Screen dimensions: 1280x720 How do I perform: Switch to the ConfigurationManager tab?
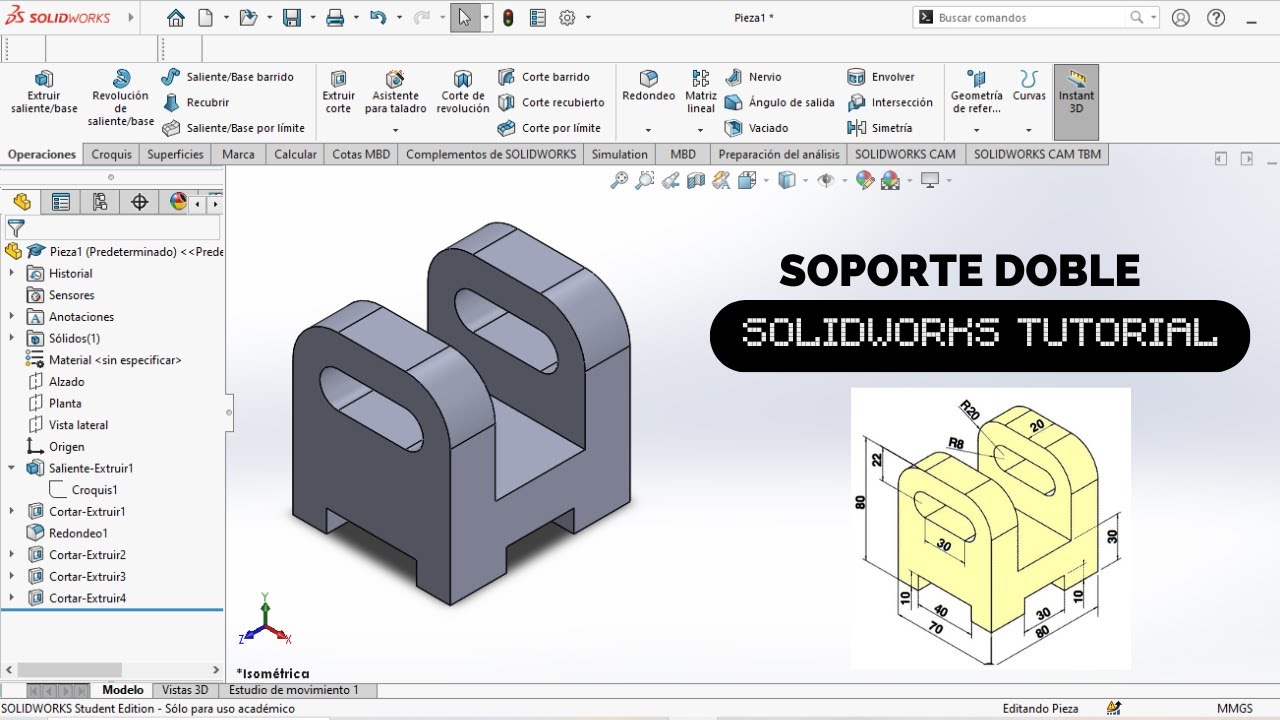100,202
